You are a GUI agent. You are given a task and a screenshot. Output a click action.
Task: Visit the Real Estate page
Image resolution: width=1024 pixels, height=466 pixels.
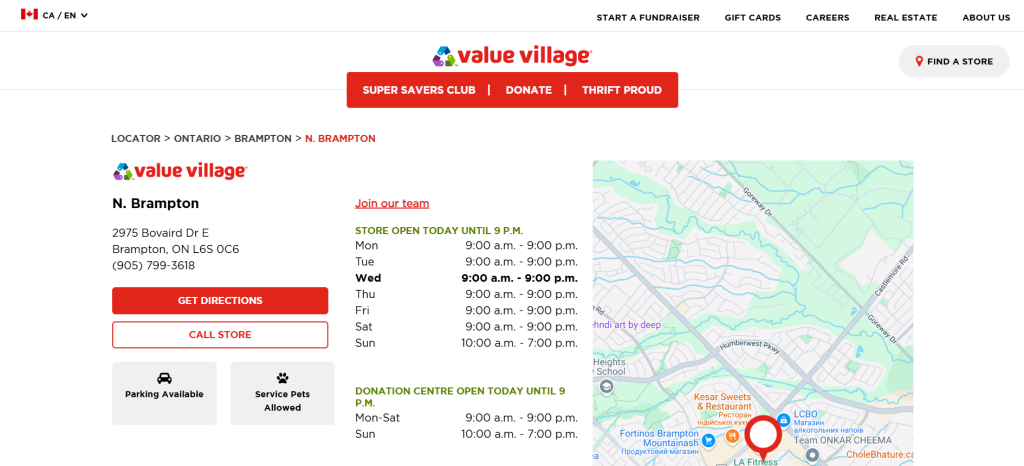906,18
